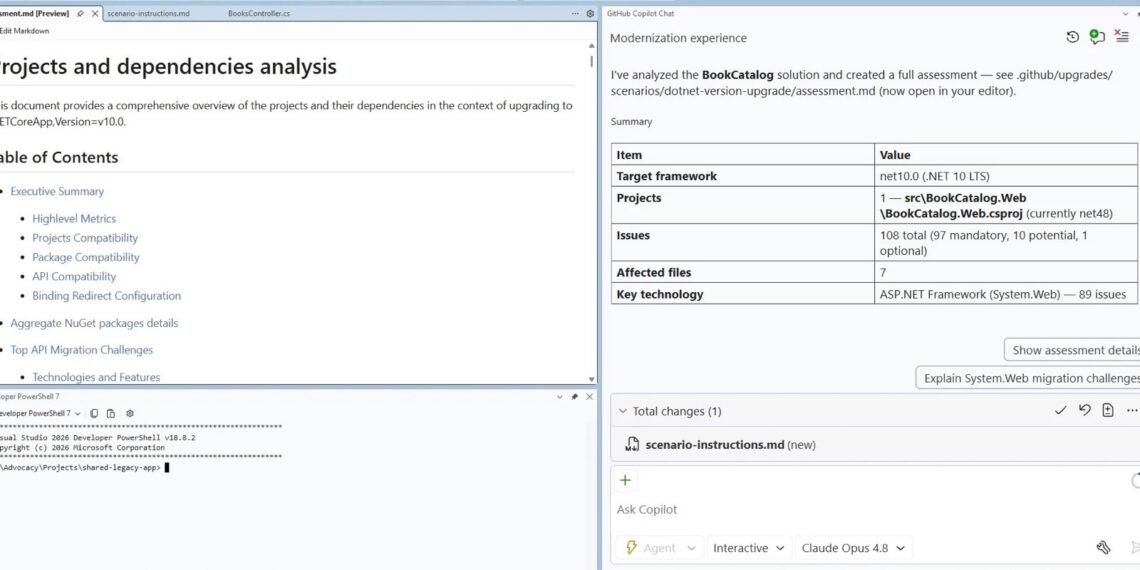This screenshot has width=1140, height=570.
Task: Click markdown preview scrollbar up arrow
Action: pos(591,45)
